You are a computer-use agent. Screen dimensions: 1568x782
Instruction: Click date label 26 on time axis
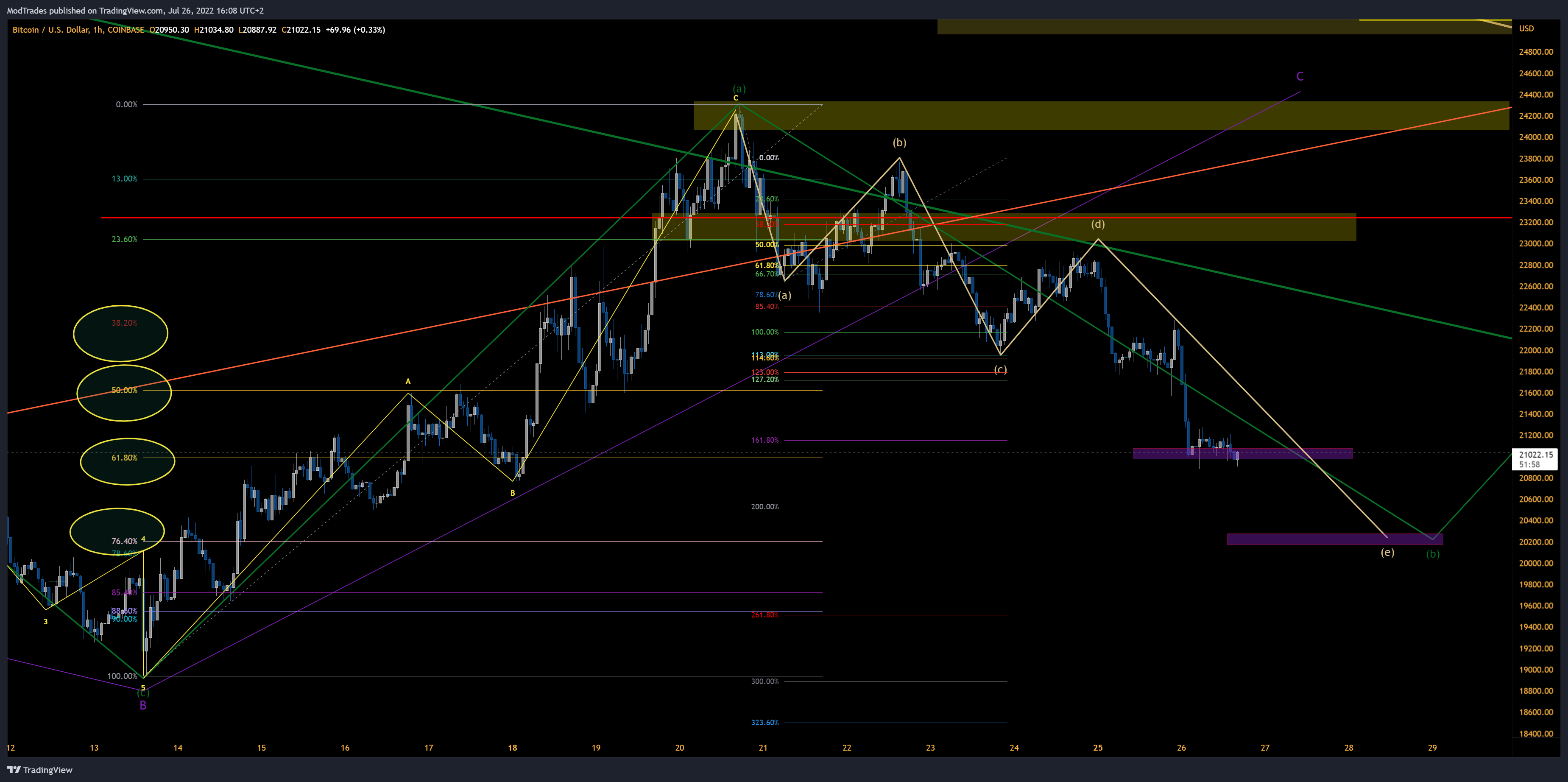click(1181, 748)
